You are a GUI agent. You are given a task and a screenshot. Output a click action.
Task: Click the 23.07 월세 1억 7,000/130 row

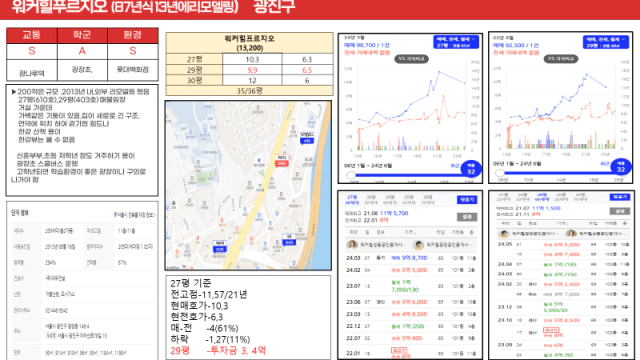[411, 286]
